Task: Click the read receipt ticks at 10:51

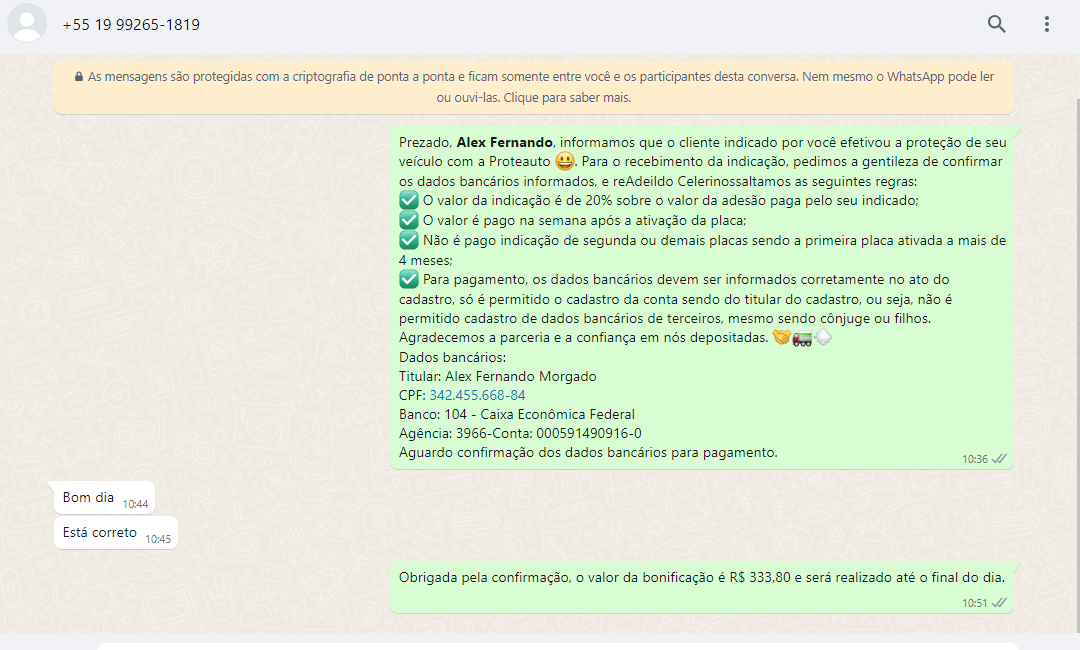Action: pyautogui.click(x=999, y=603)
